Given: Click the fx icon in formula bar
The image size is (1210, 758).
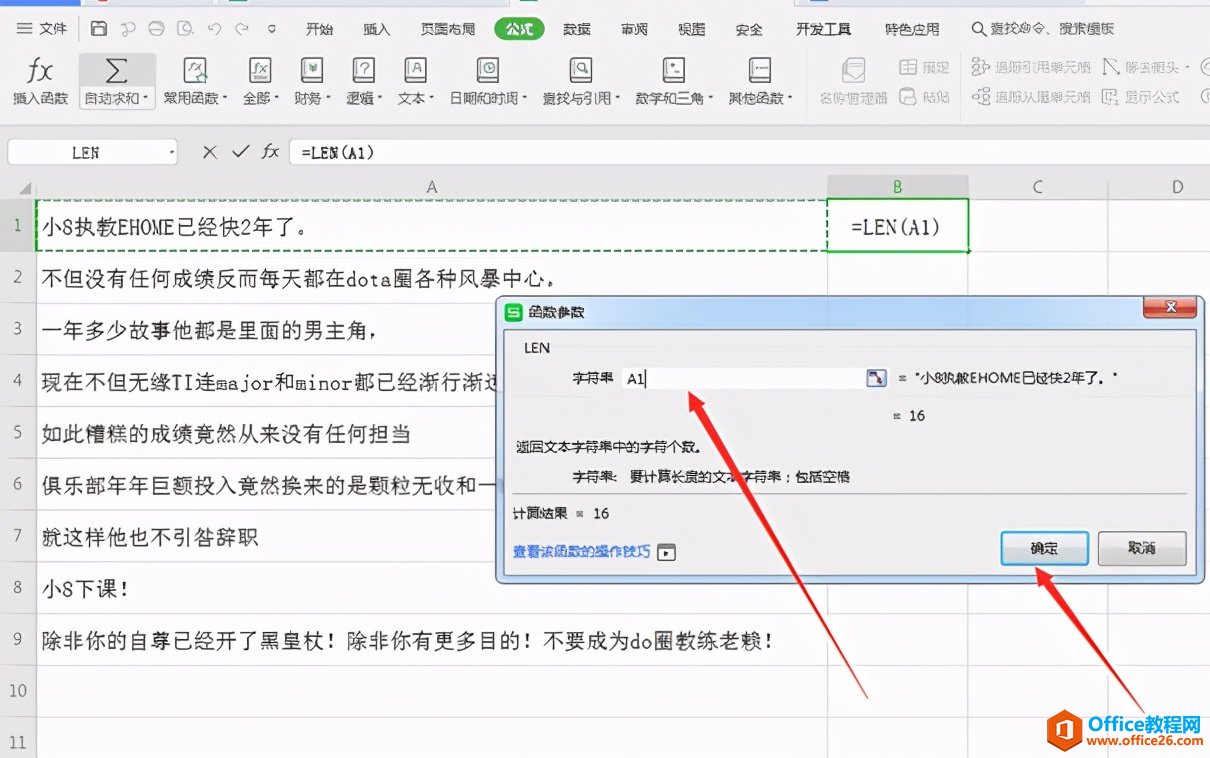Looking at the screenshot, I should click(x=270, y=152).
